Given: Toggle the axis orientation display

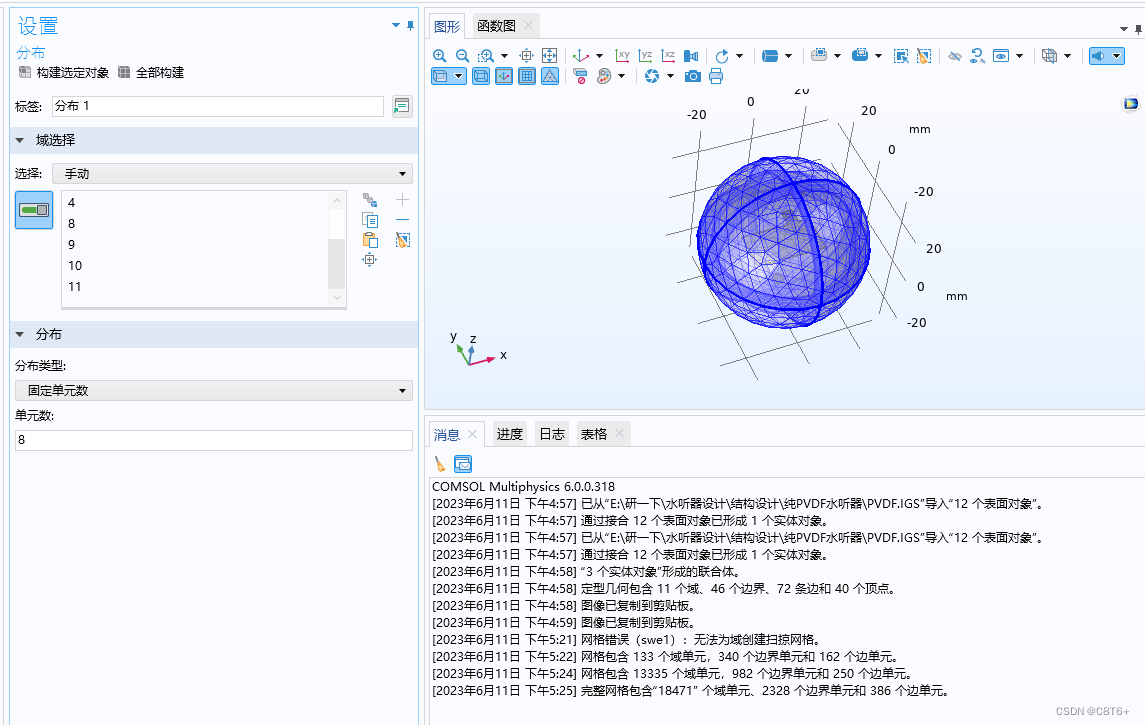Looking at the screenshot, I should click(x=504, y=76).
